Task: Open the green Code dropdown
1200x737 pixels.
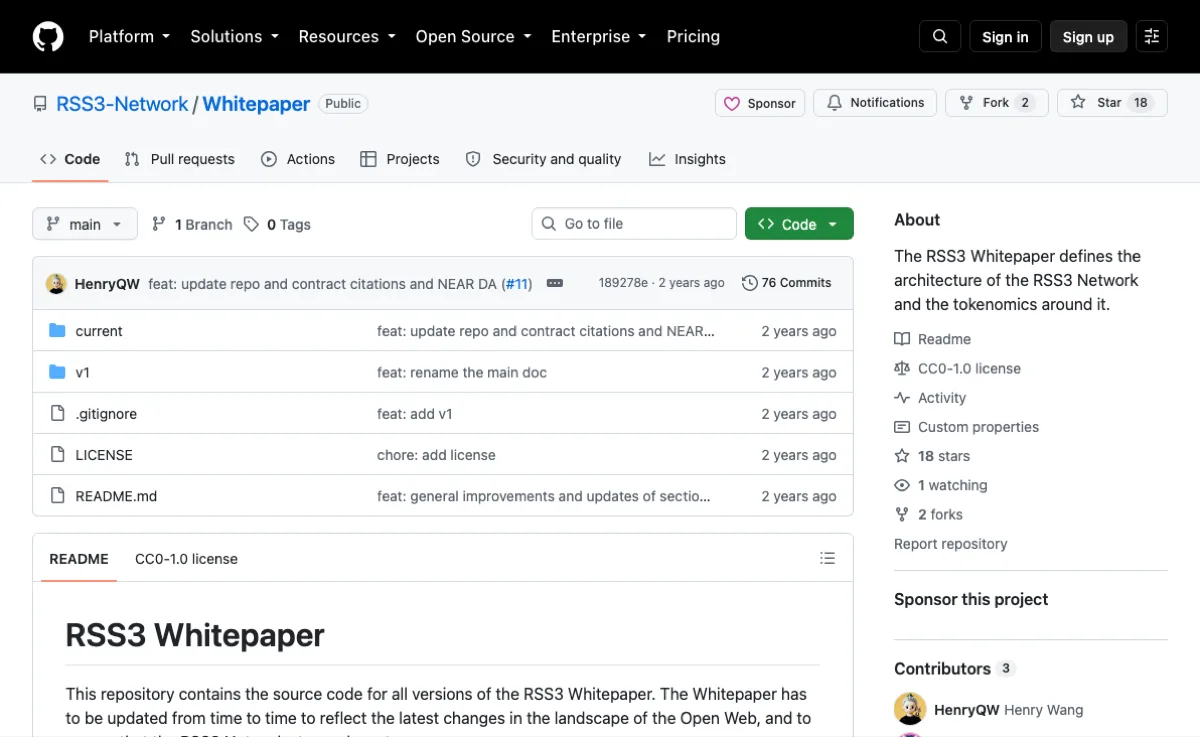Action: tap(799, 224)
